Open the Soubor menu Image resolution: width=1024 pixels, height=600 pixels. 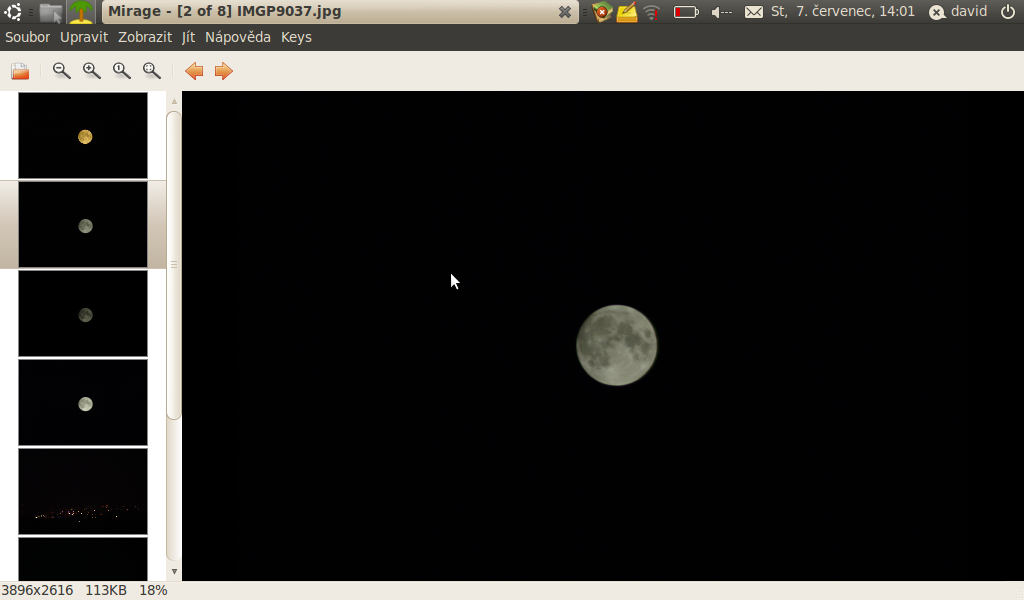click(27, 37)
